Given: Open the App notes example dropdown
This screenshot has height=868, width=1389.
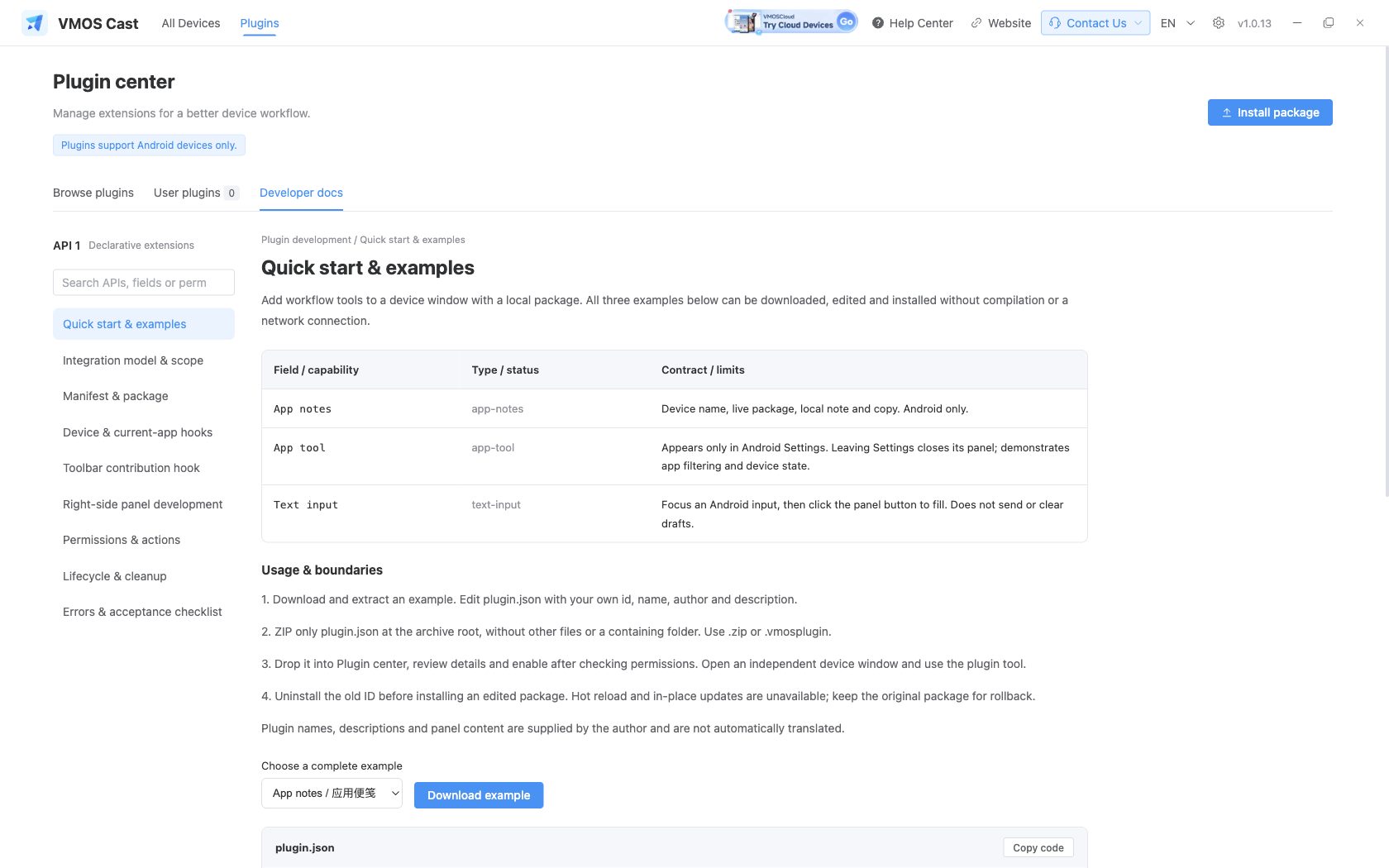Looking at the screenshot, I should tap(332, 794).
